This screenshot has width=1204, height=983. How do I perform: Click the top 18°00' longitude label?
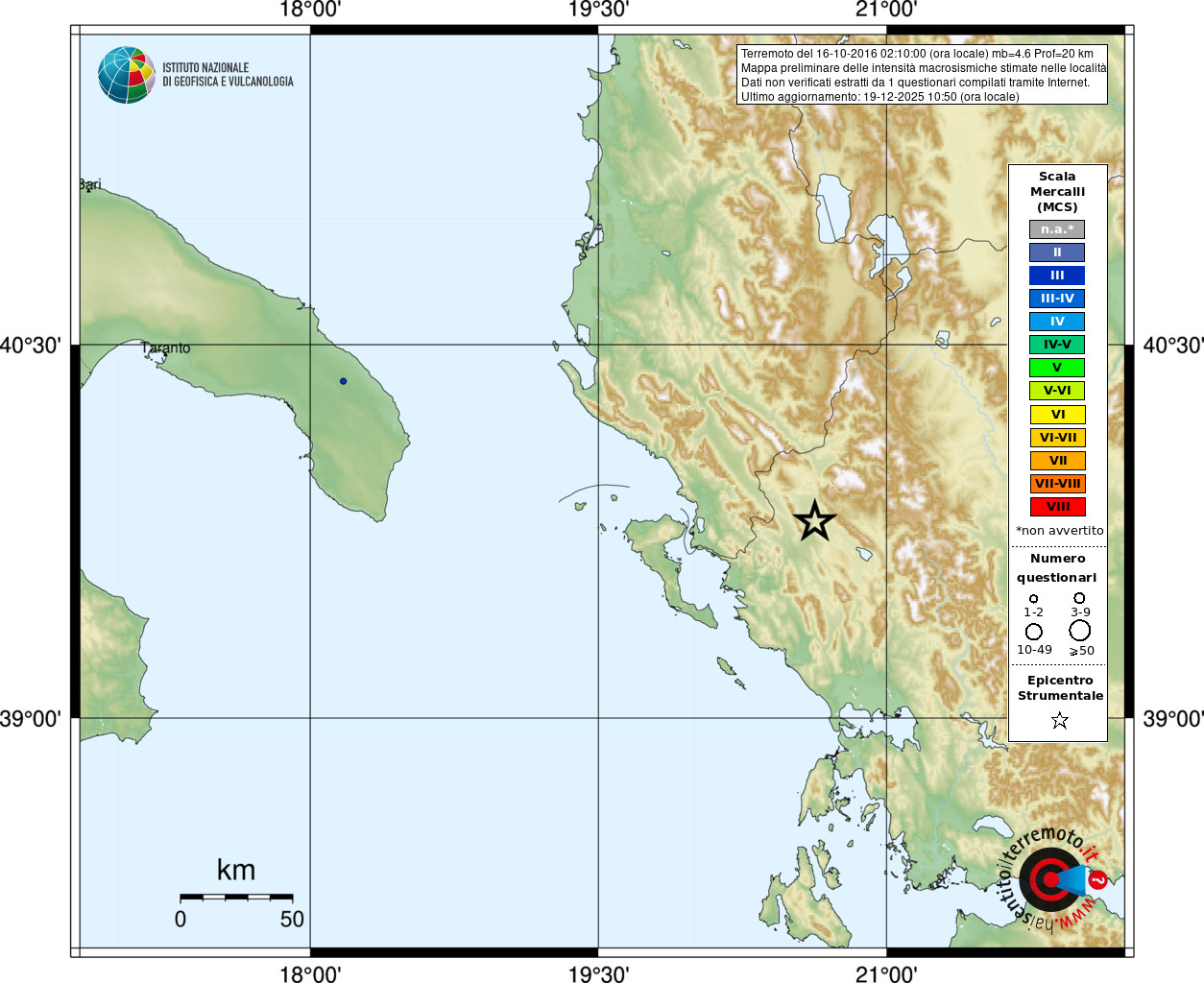tap(310, 11)
